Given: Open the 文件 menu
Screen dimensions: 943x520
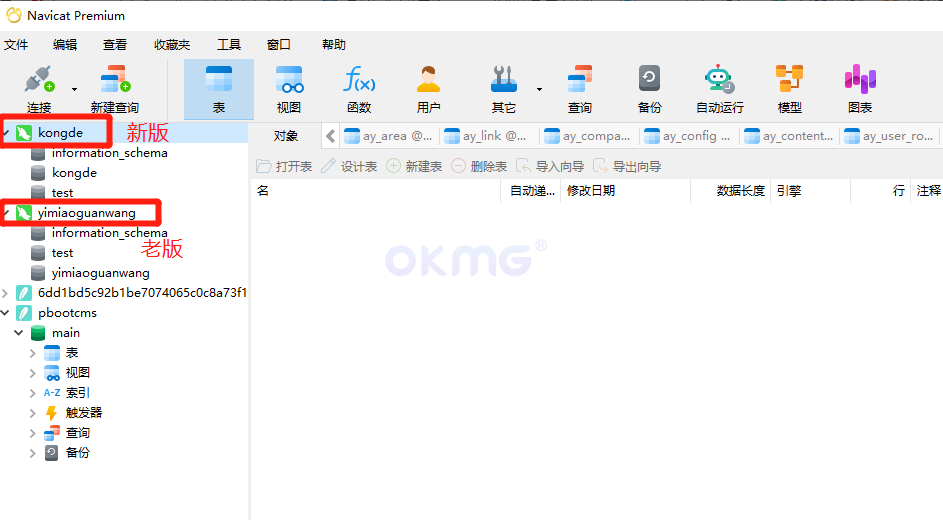Looking at the screenshot, I should click(x=16, y=44).
